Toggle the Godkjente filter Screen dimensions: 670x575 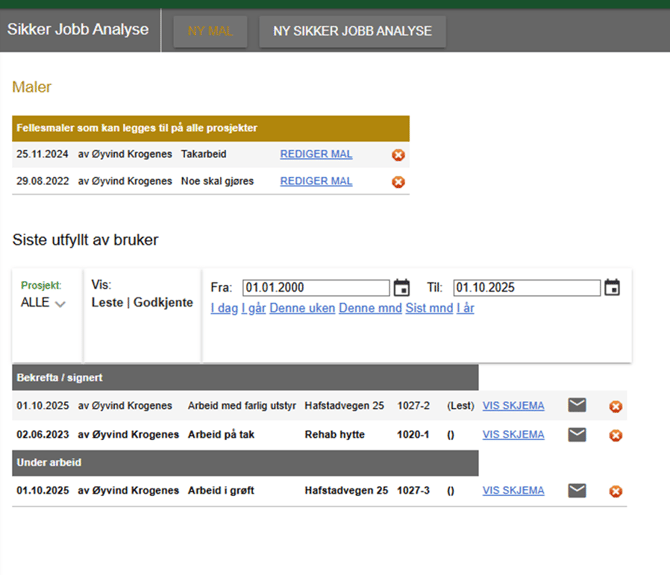[x=163, y=302]
